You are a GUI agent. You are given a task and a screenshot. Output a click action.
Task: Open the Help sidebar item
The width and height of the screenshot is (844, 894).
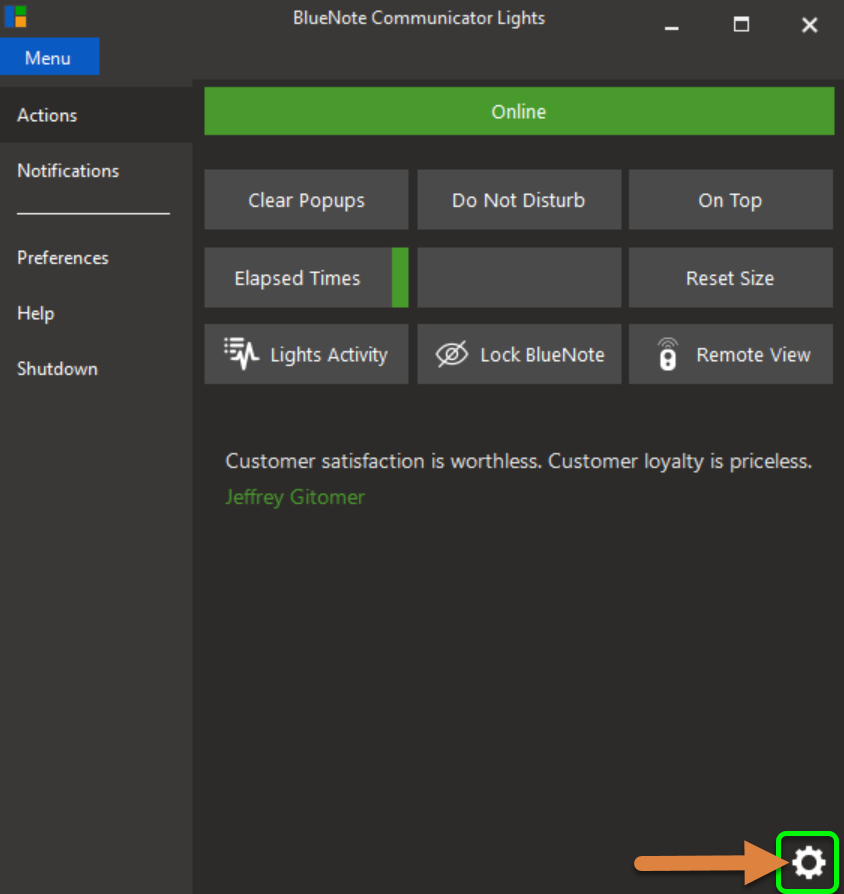point(96,313)
